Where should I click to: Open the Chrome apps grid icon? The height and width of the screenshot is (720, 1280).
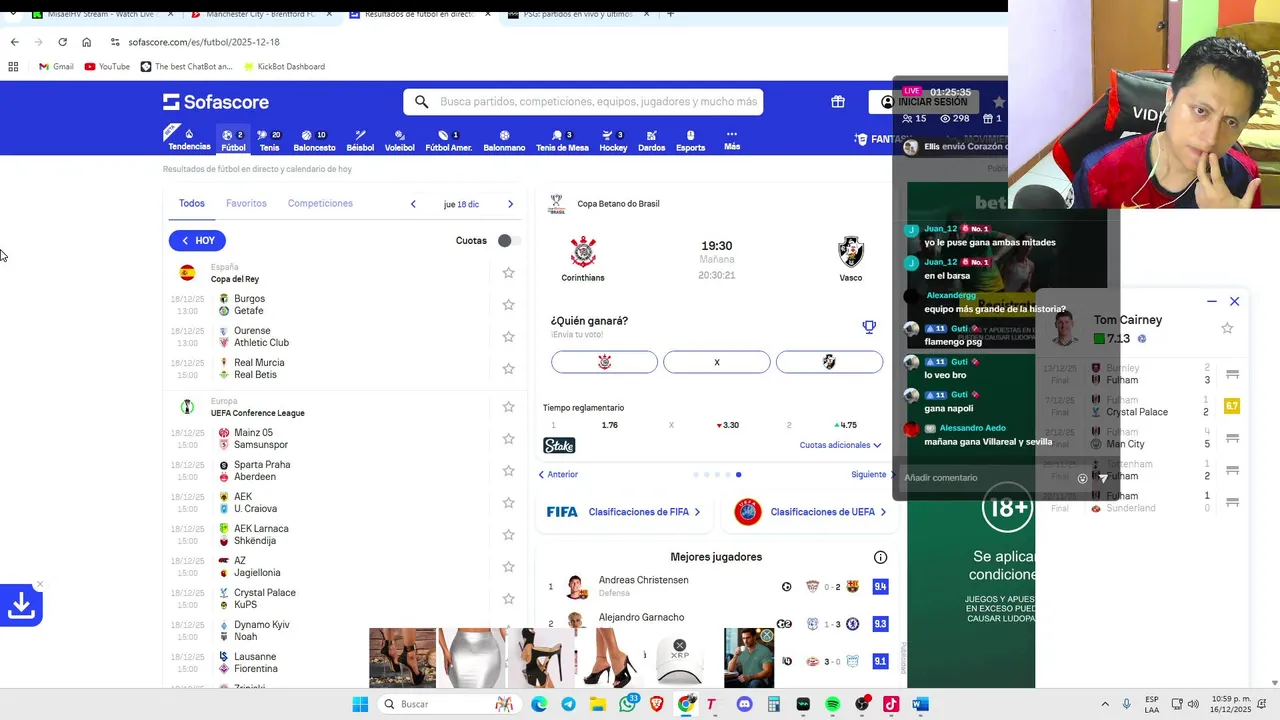click(13, 67)
